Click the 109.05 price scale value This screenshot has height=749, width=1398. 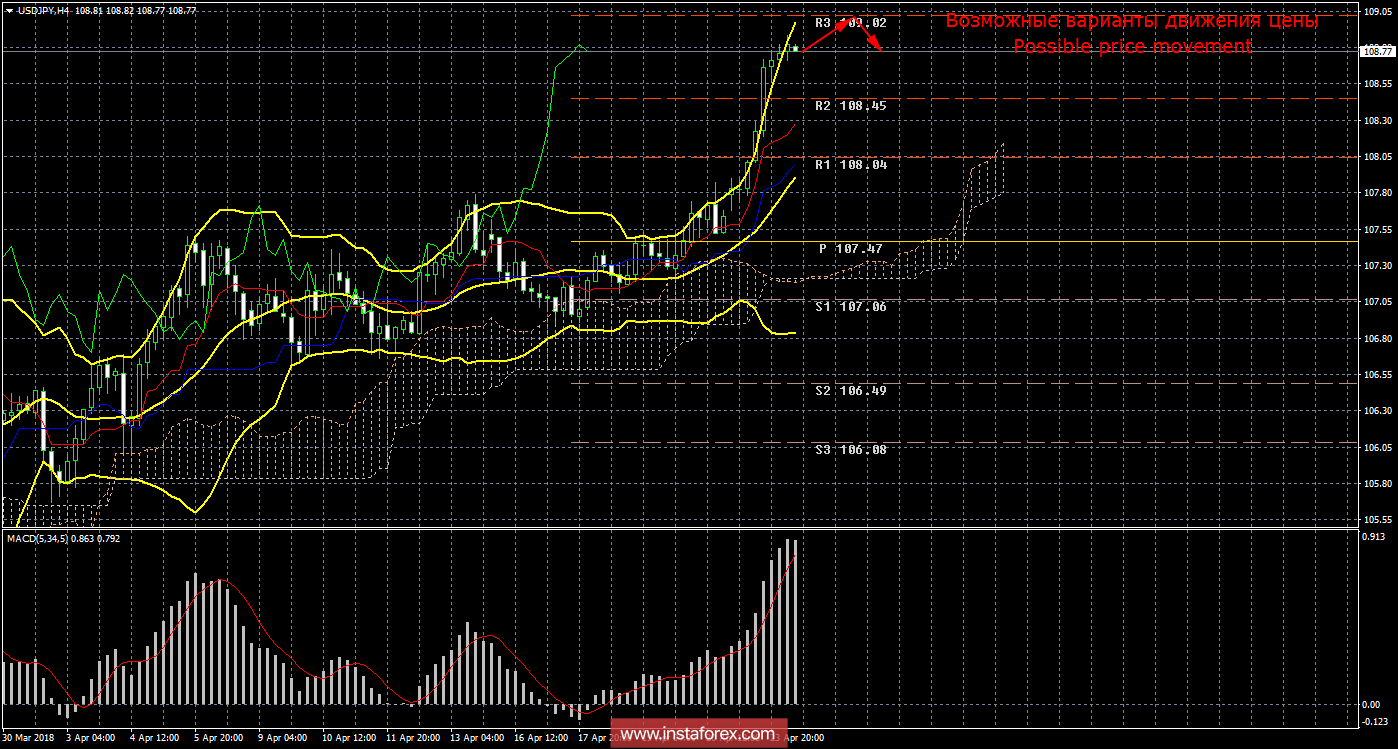pyautogui.click(x=1376, y=11)
